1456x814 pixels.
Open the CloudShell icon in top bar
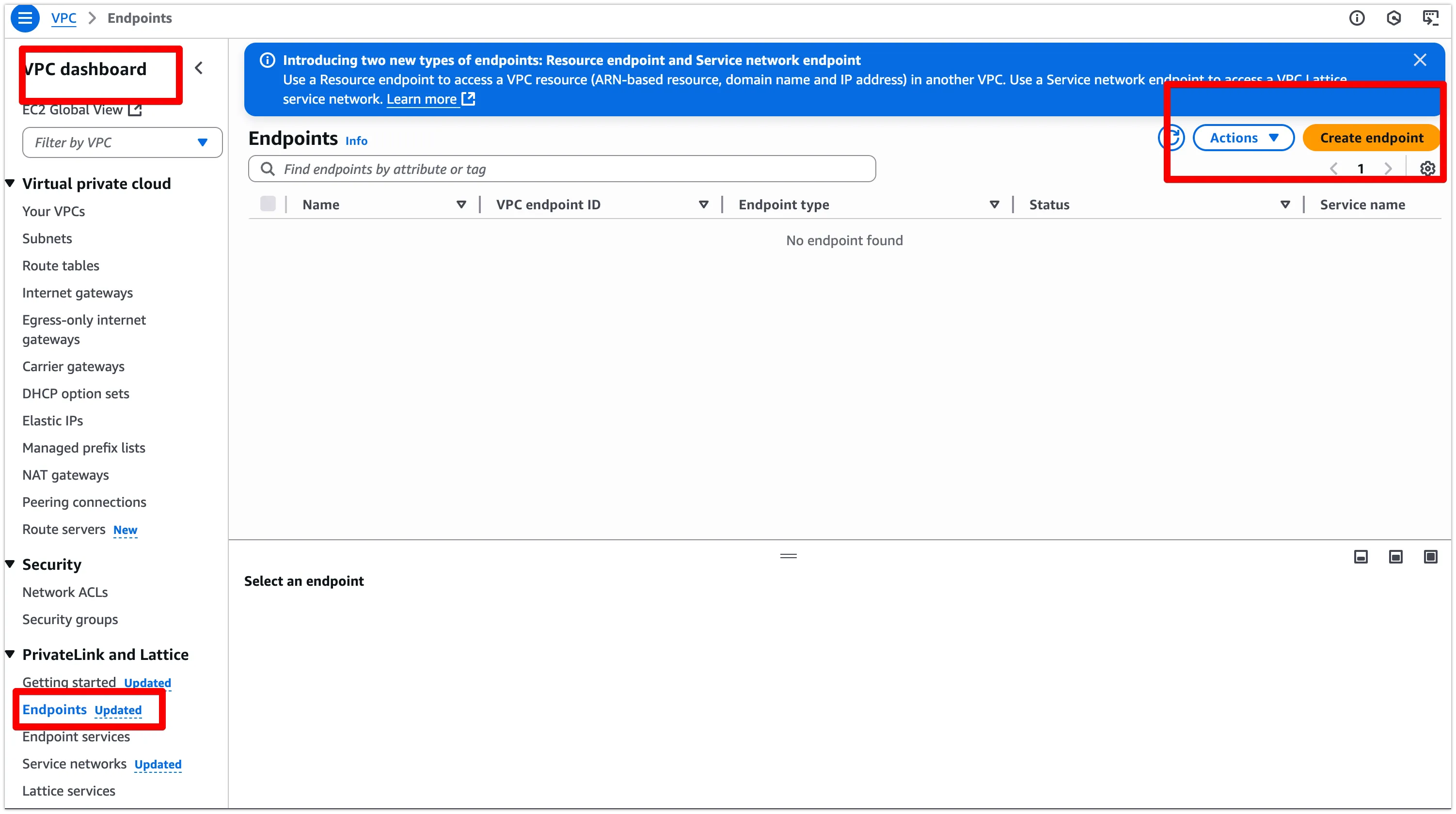pos(1430,18)
